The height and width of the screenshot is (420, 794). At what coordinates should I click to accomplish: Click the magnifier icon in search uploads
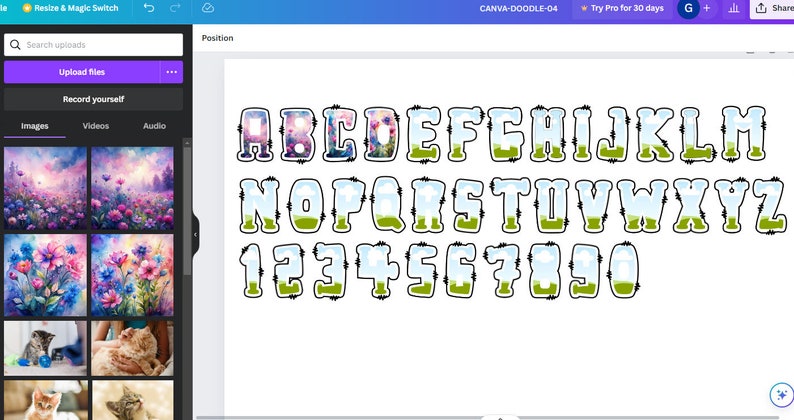click(x=15, y=45)
